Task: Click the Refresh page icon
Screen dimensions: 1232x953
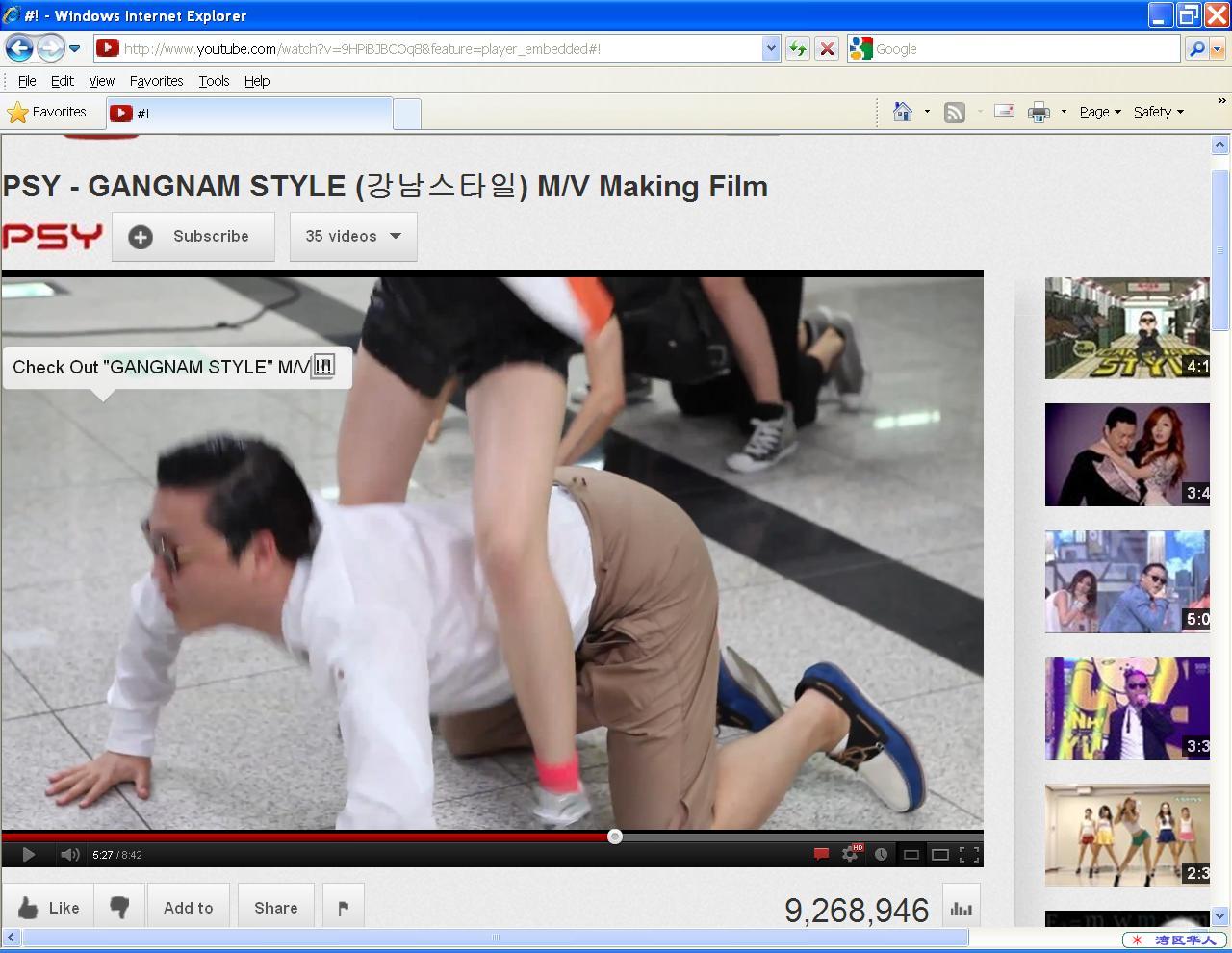Action: pos(797,49)
